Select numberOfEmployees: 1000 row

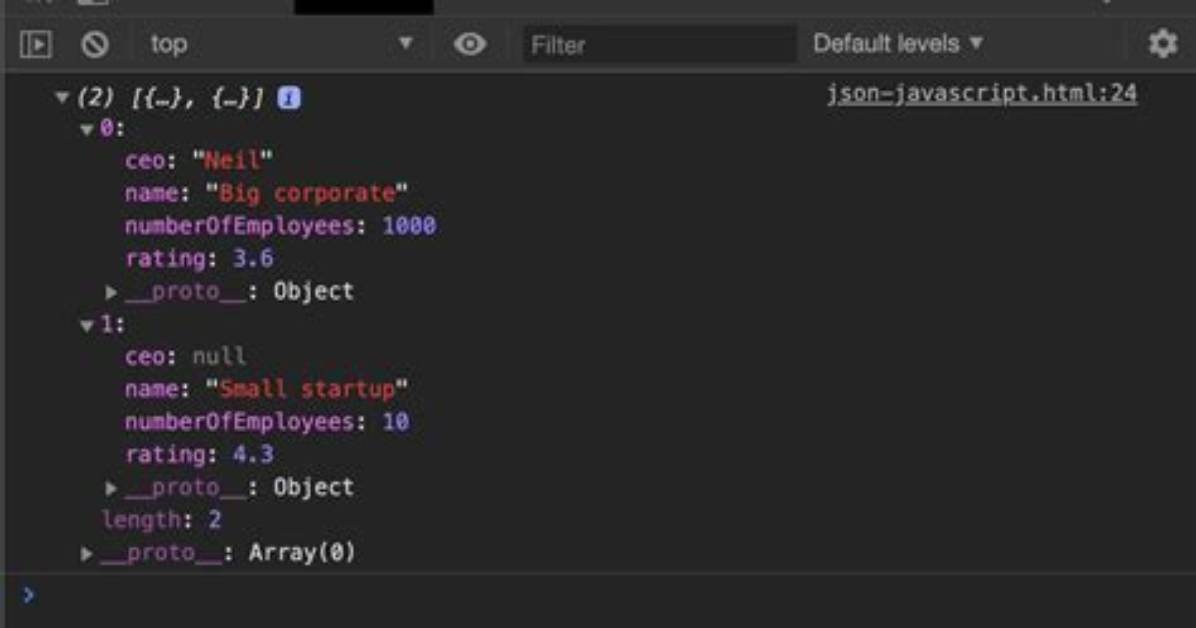(280, 226)
